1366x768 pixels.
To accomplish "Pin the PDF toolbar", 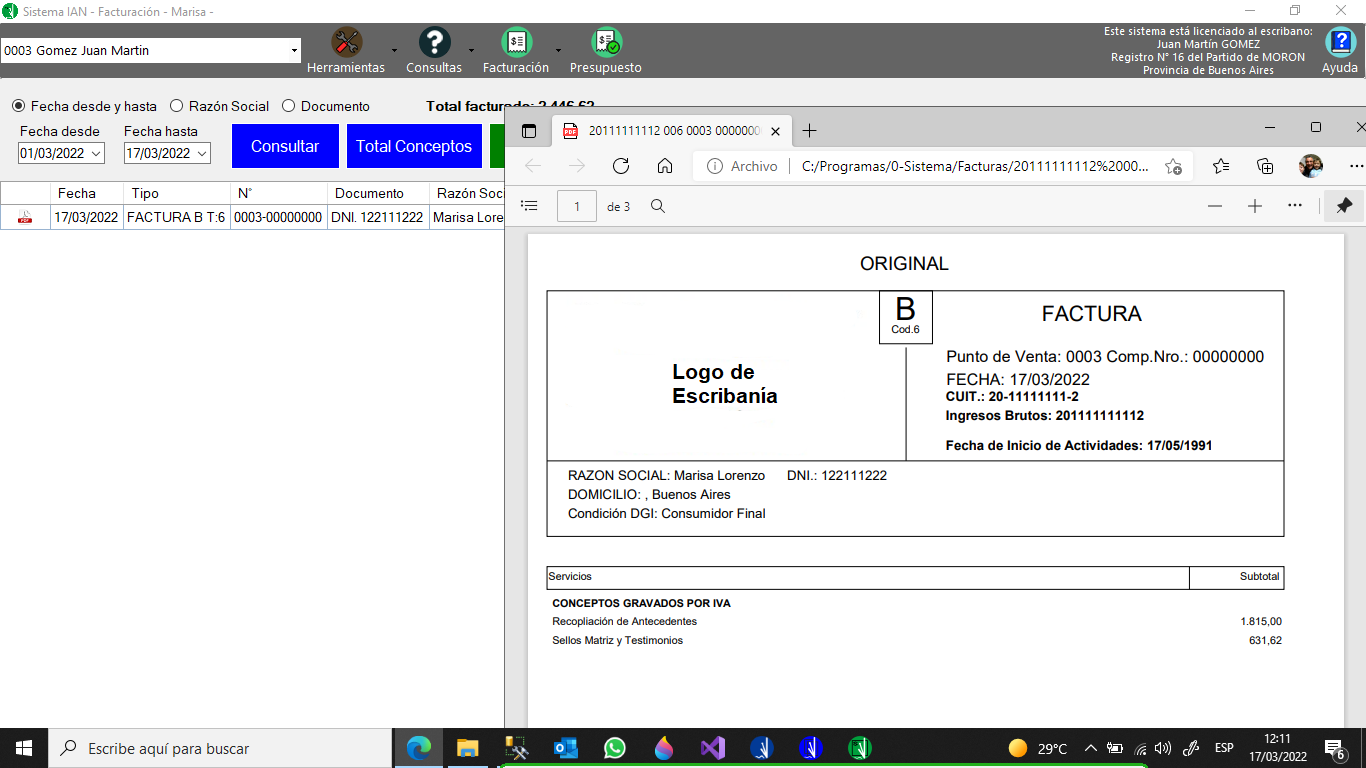I will pyautogui.click(x=1344, y=206).
